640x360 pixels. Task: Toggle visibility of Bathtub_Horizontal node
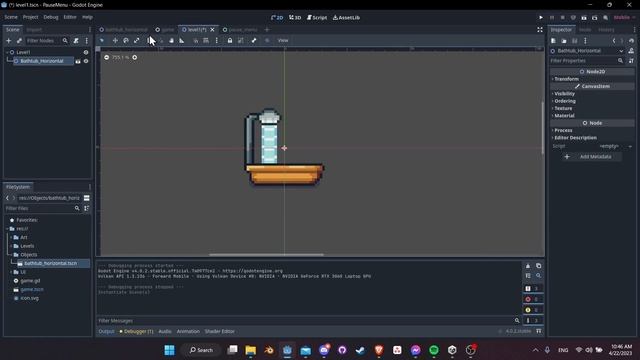86,61
